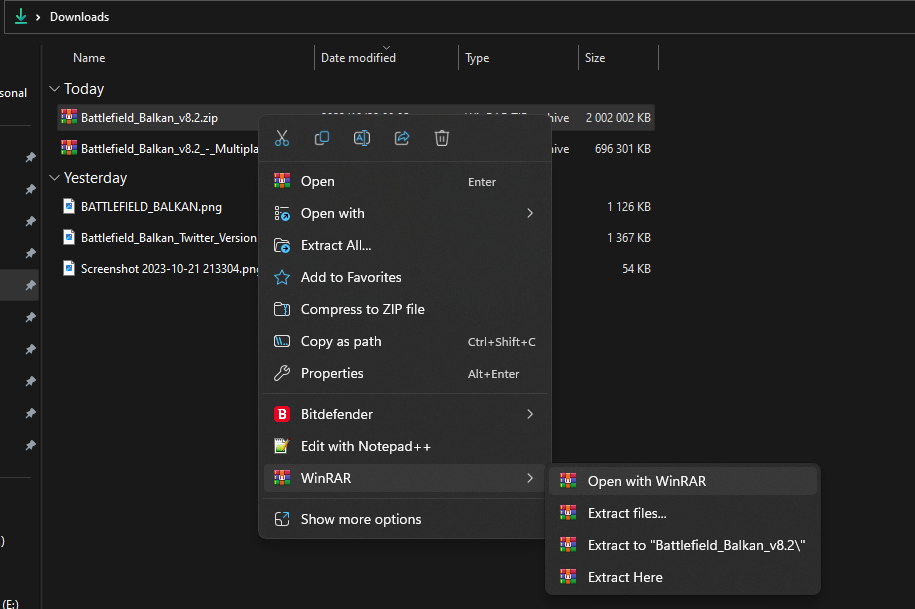Select Open with WinRAR
This screenshot has height=609, width=915.
[x=646, y=481]
